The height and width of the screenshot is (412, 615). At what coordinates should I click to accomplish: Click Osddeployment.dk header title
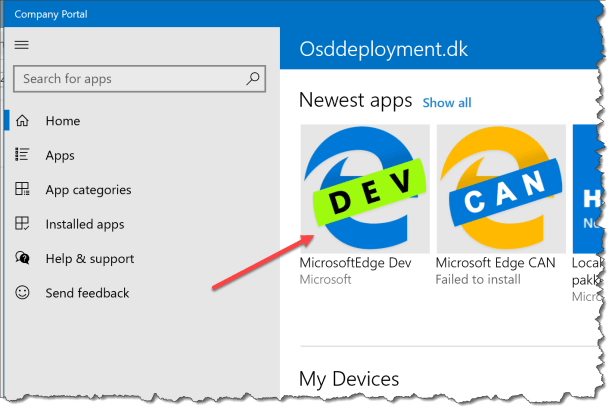coord(384,49)
